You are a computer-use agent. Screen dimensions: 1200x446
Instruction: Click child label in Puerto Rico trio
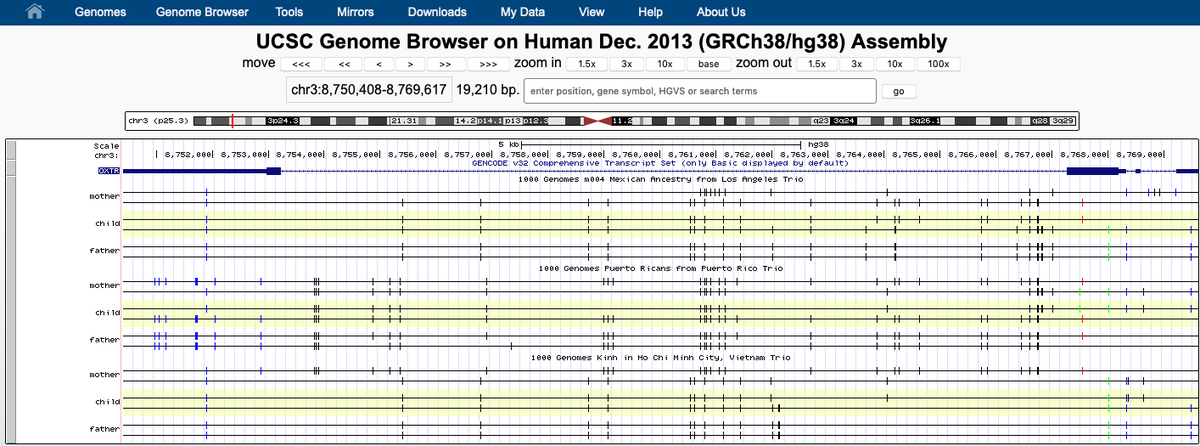107,312
